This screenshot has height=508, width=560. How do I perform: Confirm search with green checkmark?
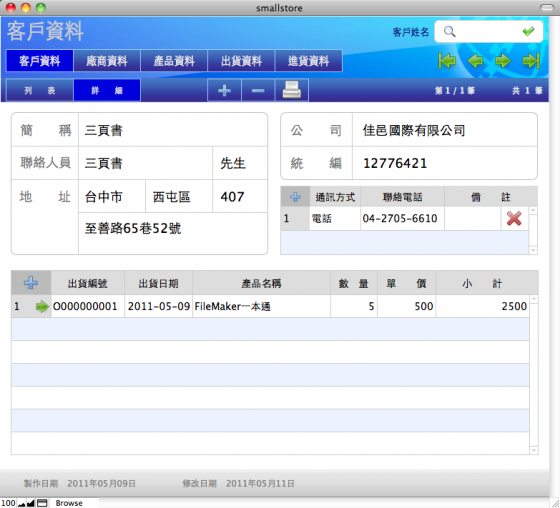tap(528, 31)
